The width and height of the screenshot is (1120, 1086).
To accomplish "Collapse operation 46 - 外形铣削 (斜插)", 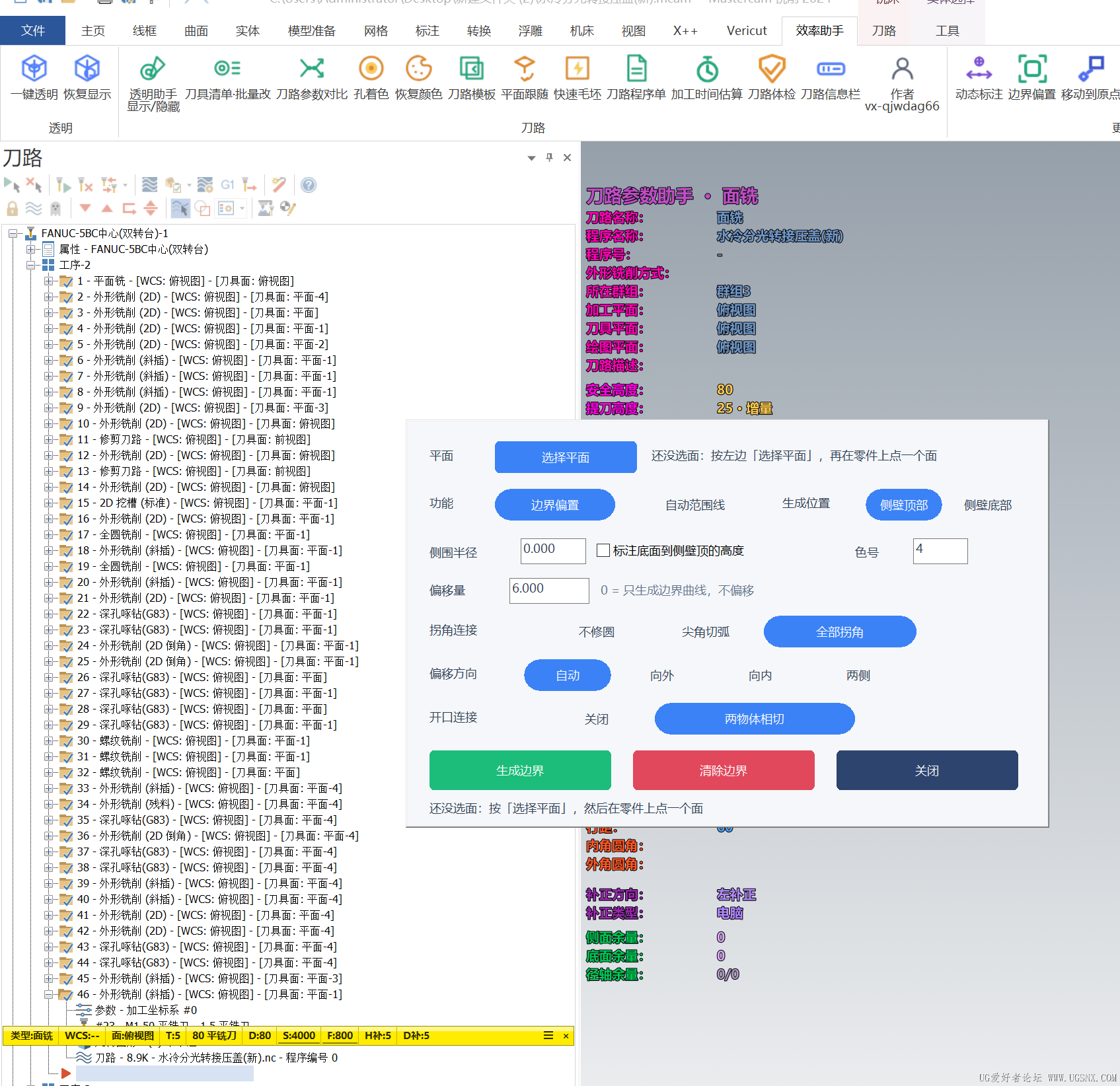I will pyautogui.click(x=48, y=994).
